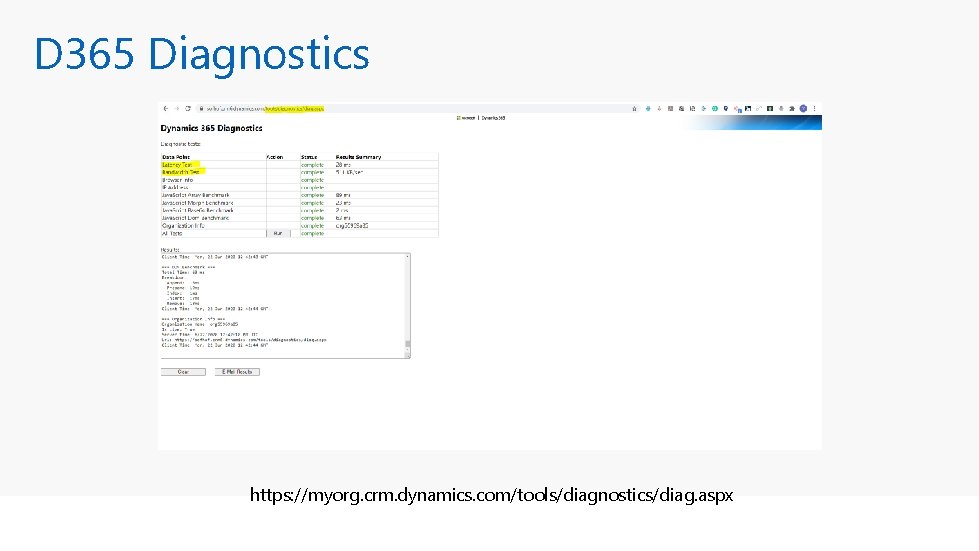Click the Data Point column header

[x=176, y=157]
